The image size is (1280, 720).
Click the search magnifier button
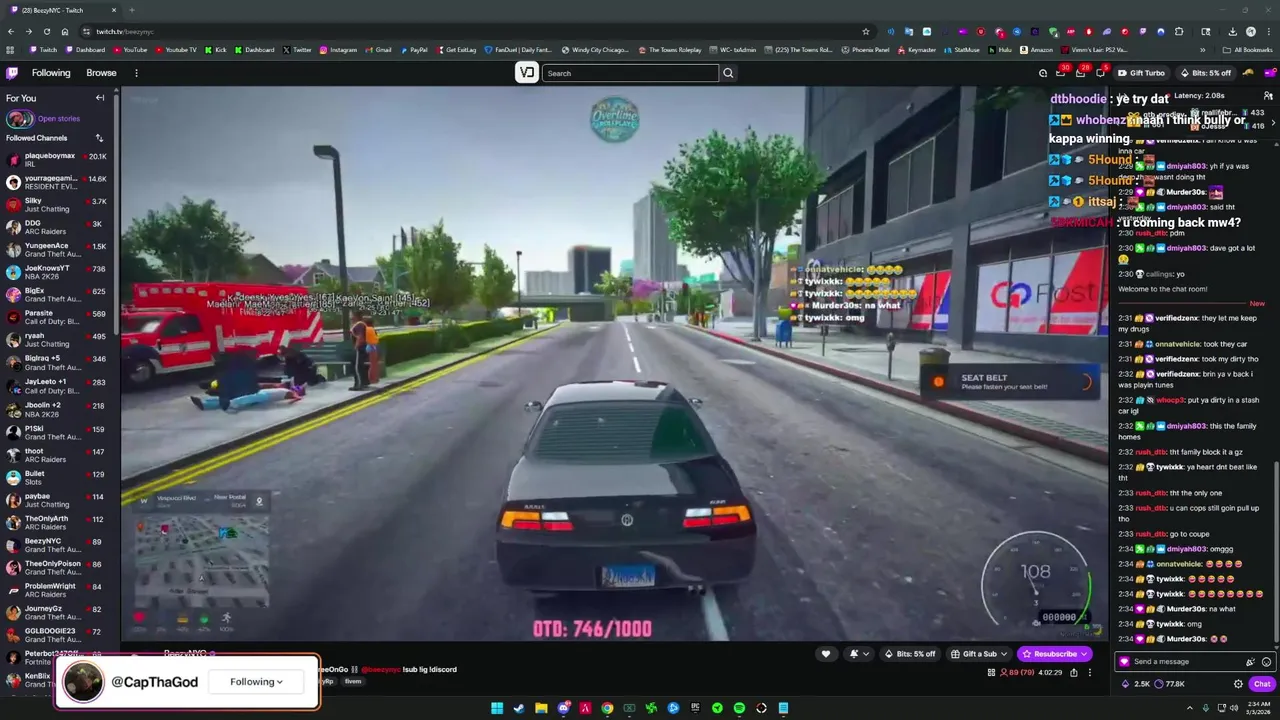pyautogui.click(x=728, y=73)
